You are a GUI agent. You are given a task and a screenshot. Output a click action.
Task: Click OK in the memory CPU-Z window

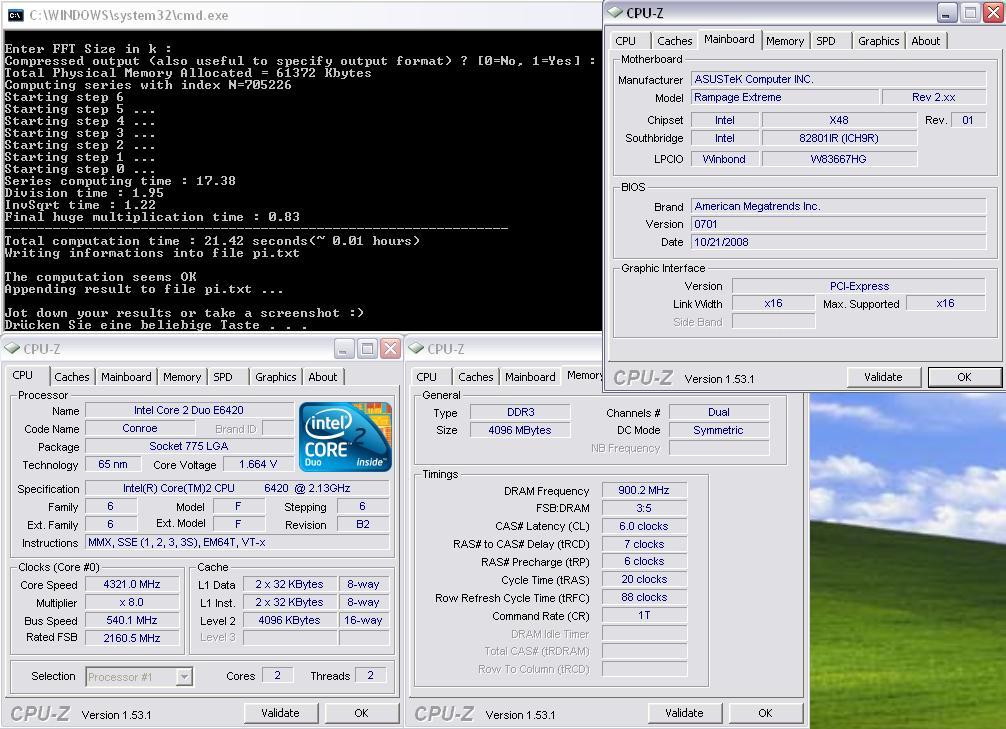point(765,713)
